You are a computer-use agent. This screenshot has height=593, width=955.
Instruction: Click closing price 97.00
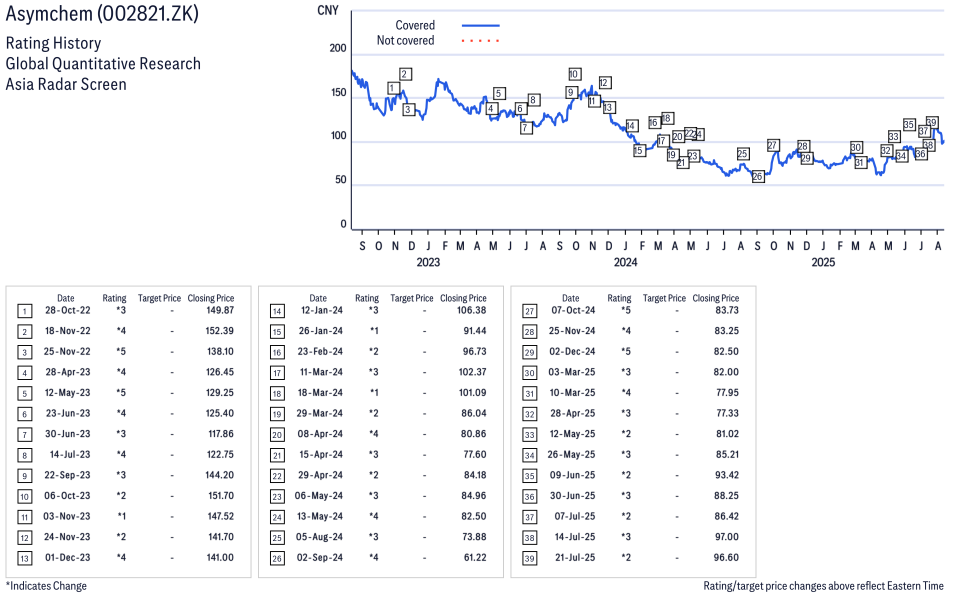tap(727, 538)
